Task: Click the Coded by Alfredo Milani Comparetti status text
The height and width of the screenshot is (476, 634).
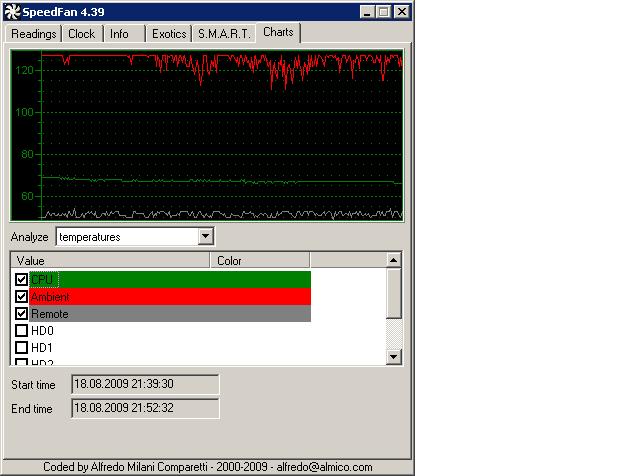Action: [x=207, y=467]
